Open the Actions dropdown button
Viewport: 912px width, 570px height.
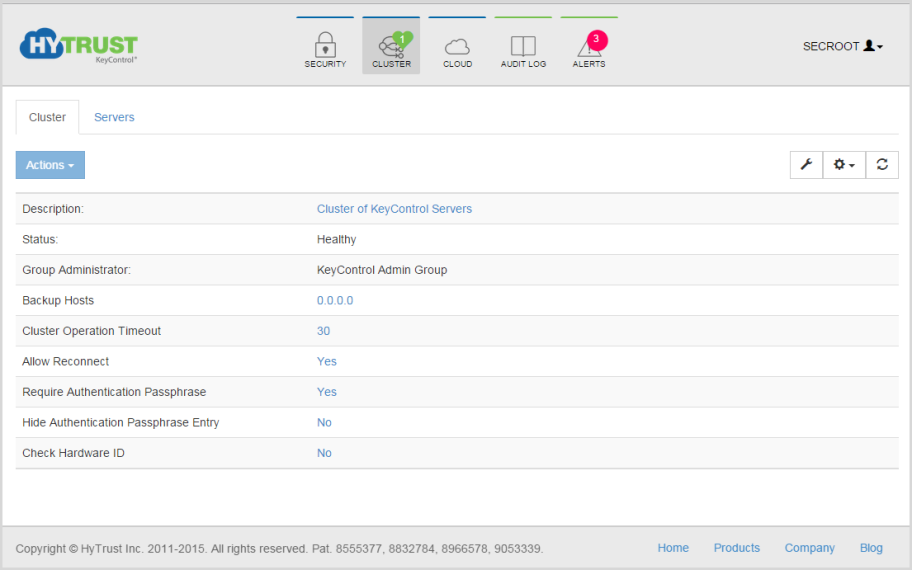[50, 165]
